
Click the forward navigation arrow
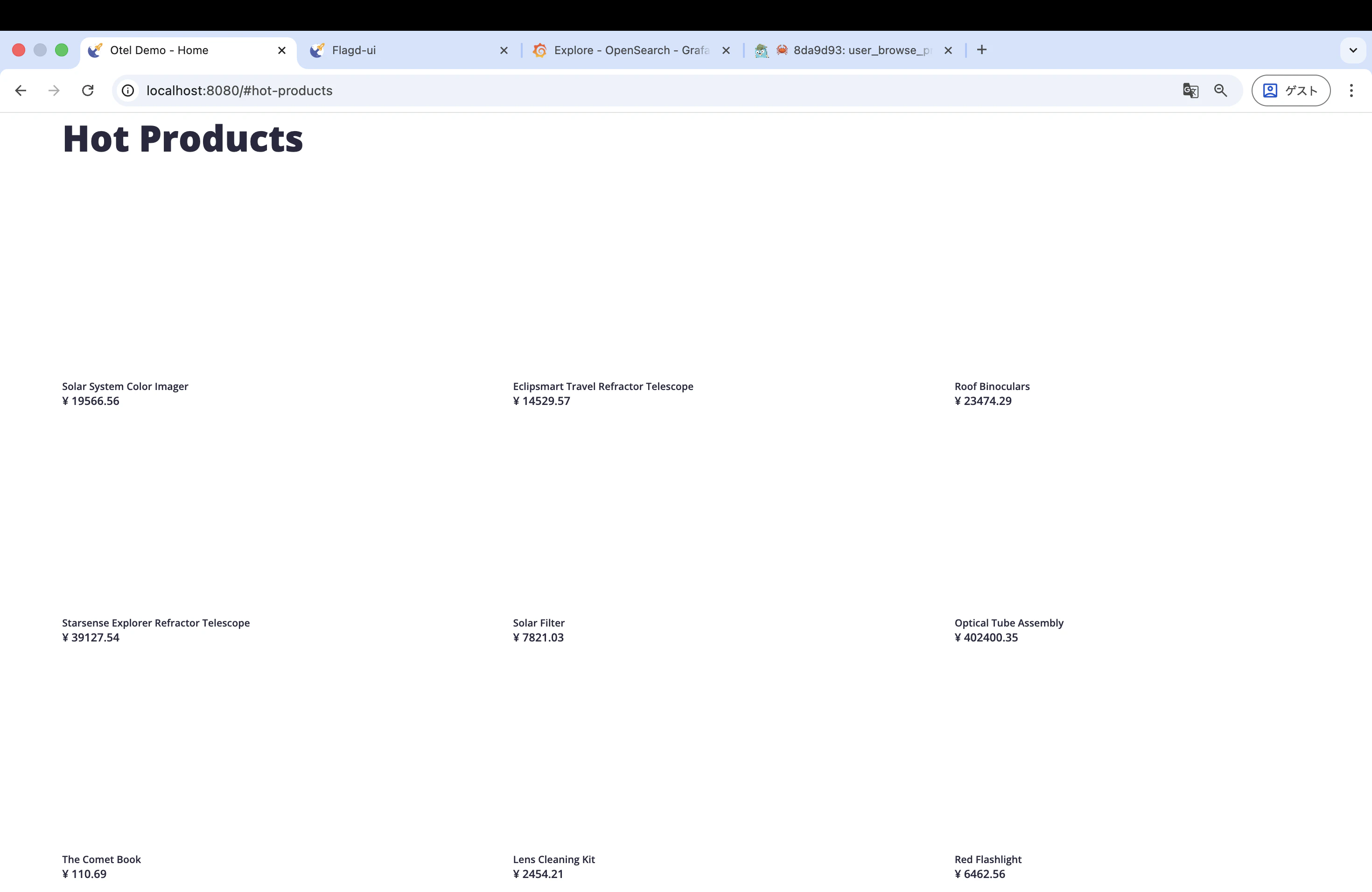[54, 91]
